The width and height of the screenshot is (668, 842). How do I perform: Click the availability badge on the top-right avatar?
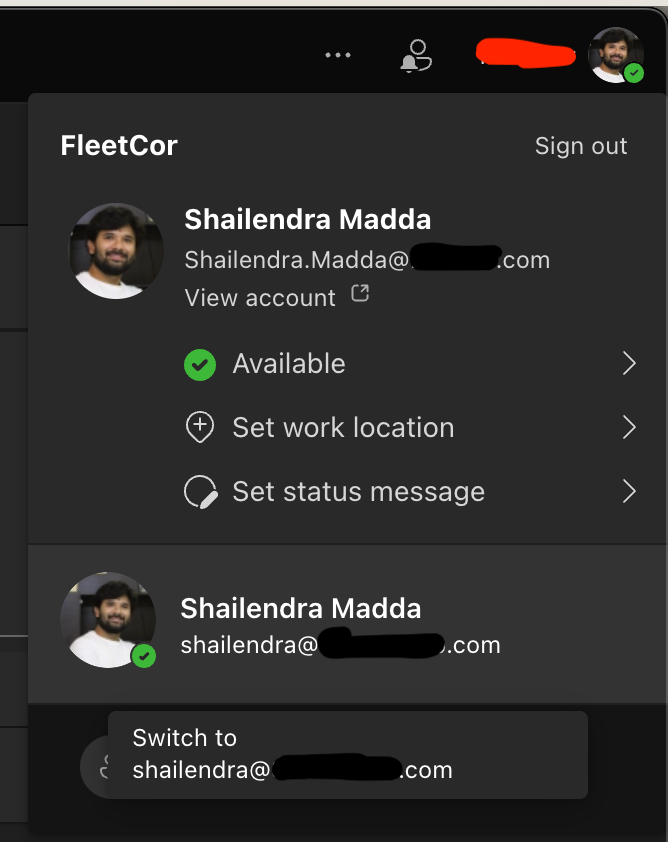[x=636, y=72]
